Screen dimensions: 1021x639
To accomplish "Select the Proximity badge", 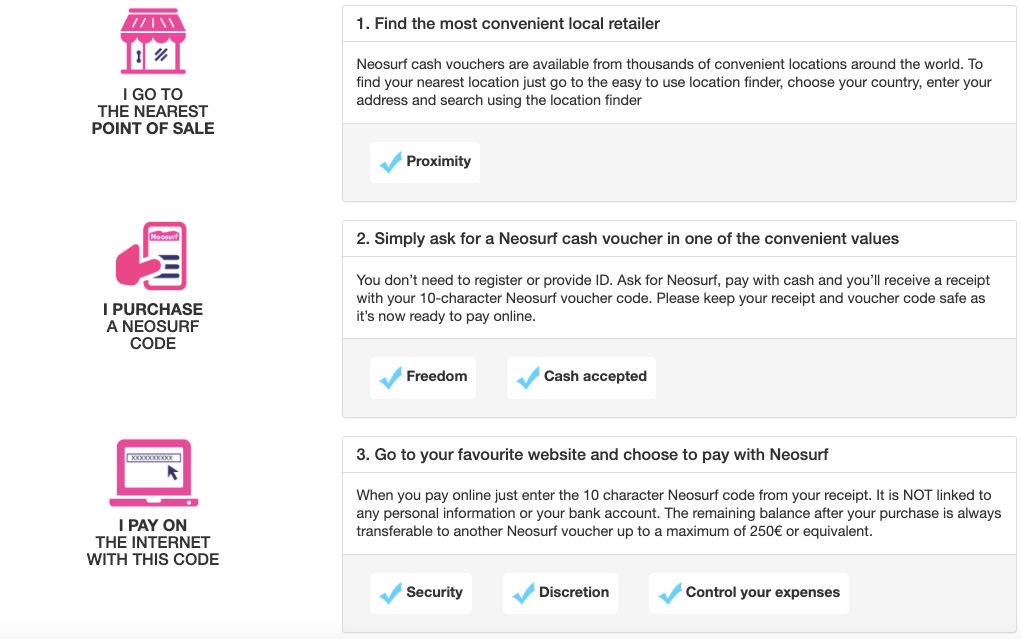I will click(x=425, y=162).
